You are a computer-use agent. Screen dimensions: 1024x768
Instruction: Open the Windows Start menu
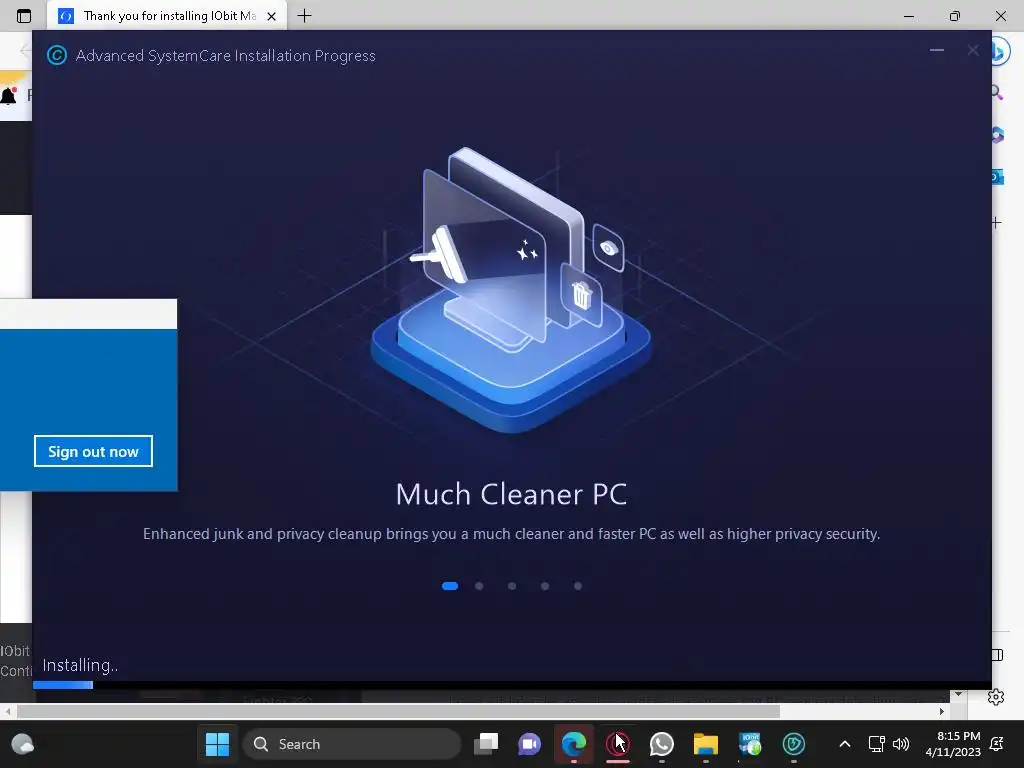(x=217, y=744)
